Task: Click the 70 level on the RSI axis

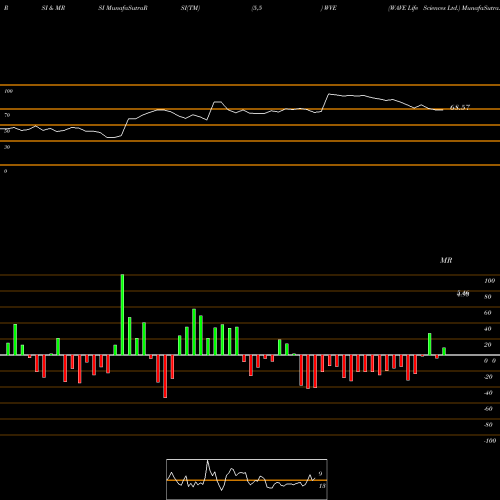Action: [x=7, y=115]
